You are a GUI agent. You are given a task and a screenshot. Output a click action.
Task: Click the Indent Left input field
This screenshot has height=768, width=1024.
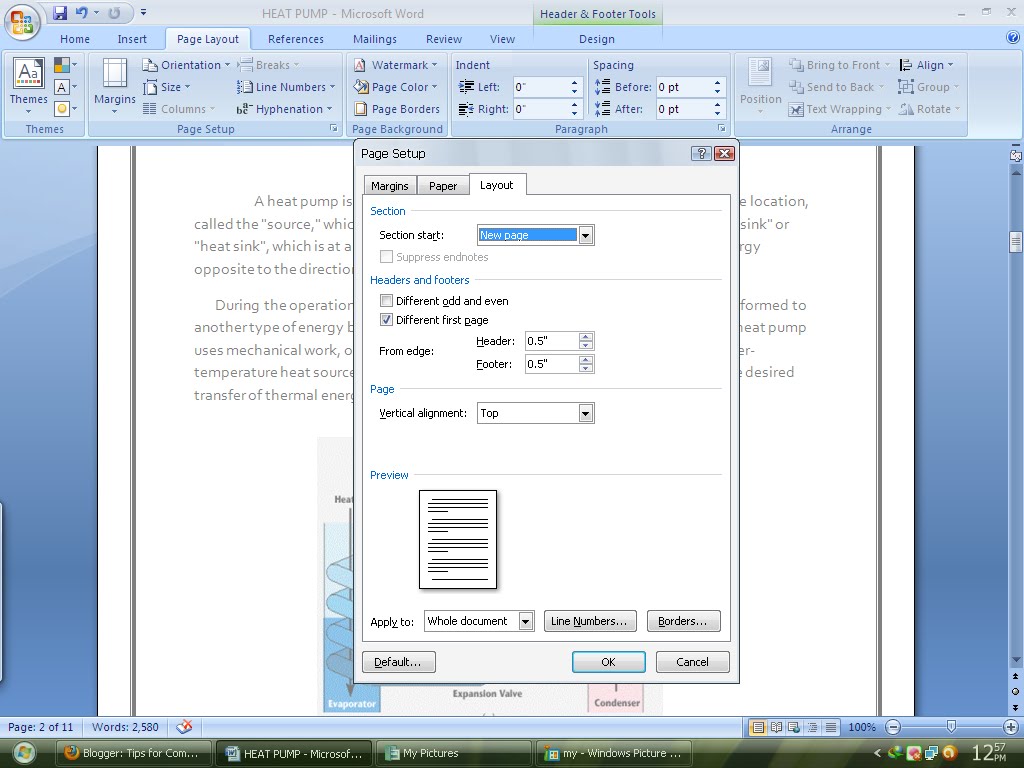click(x=540, y=87)
